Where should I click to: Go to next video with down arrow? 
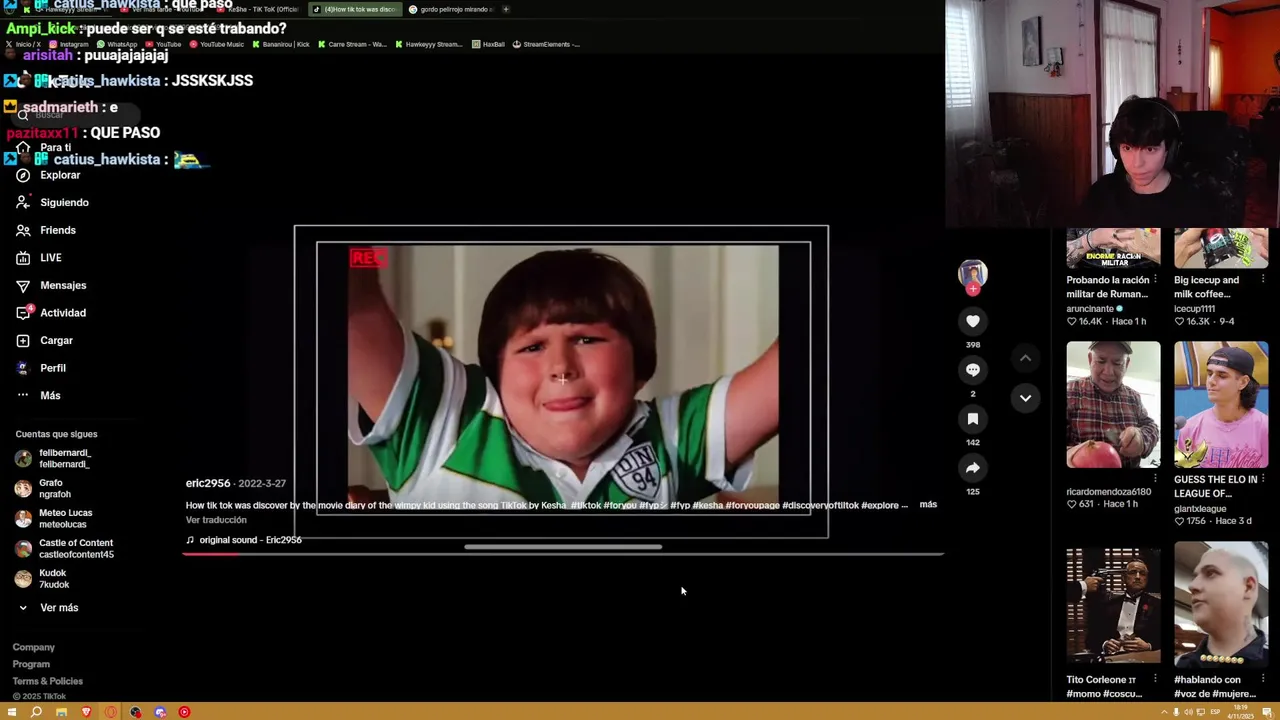click(1025, 398)
